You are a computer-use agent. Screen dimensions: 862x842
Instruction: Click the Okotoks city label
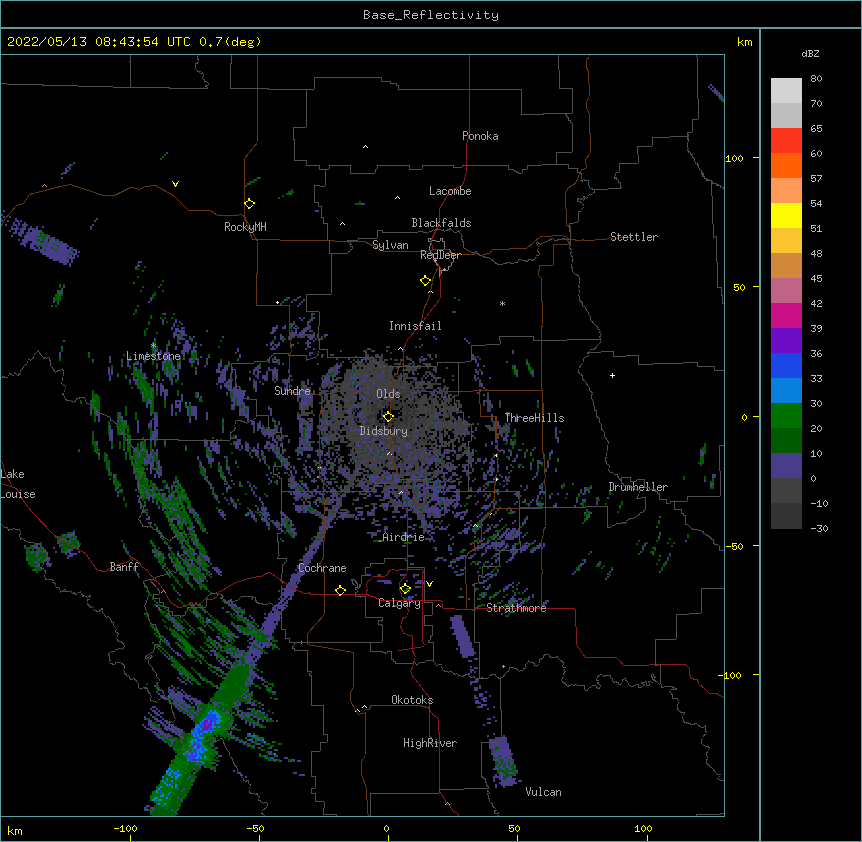[412, 700]
